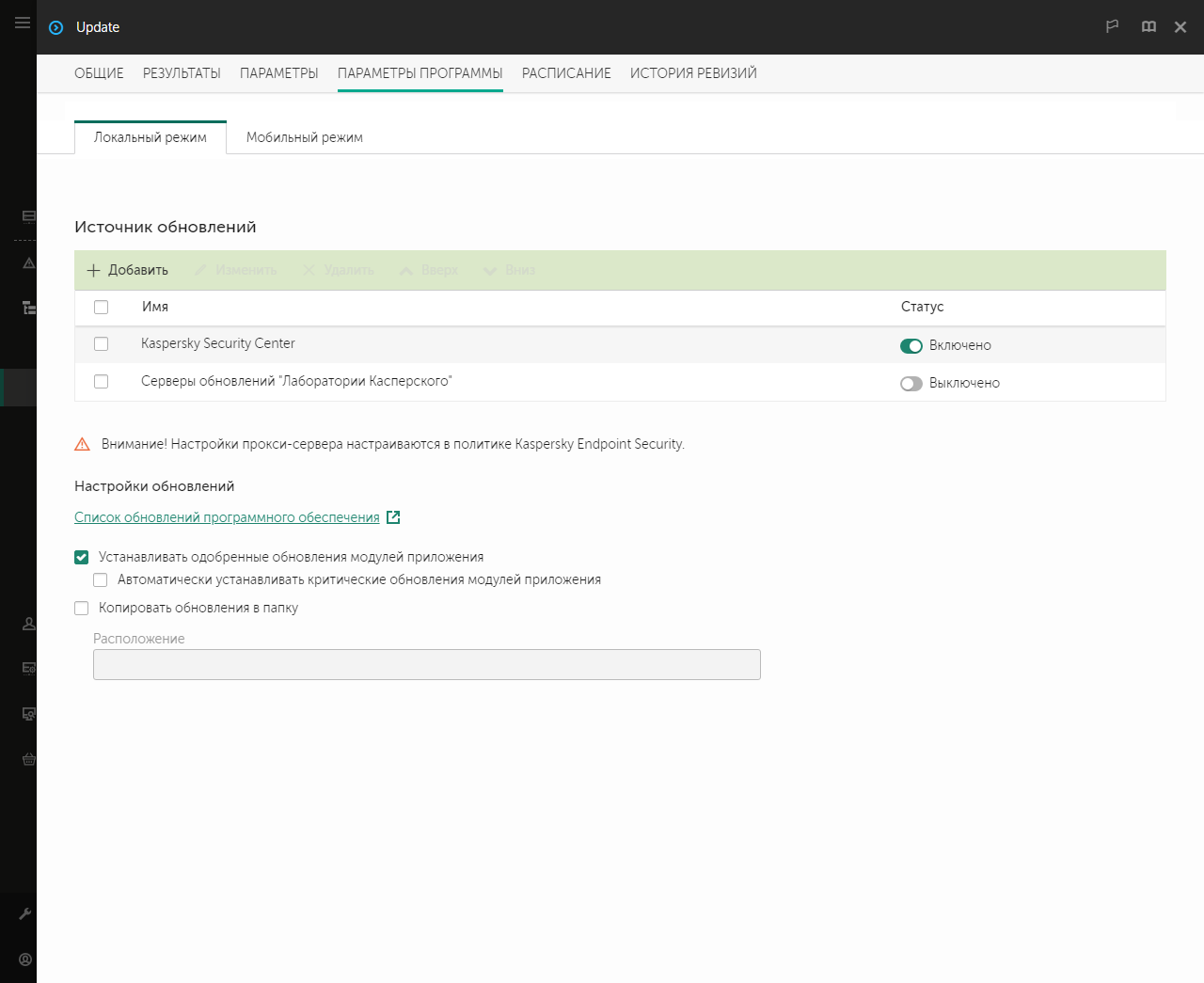Viewport: 1204px width, 983px height.
Task: Uncheck install approved module updates checkbox
Action: pos(82,557)
